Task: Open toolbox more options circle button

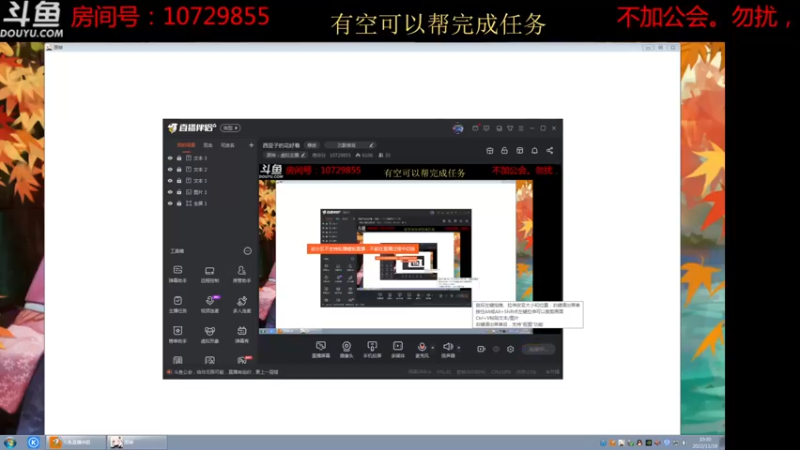Action: (x=247, y=251)
